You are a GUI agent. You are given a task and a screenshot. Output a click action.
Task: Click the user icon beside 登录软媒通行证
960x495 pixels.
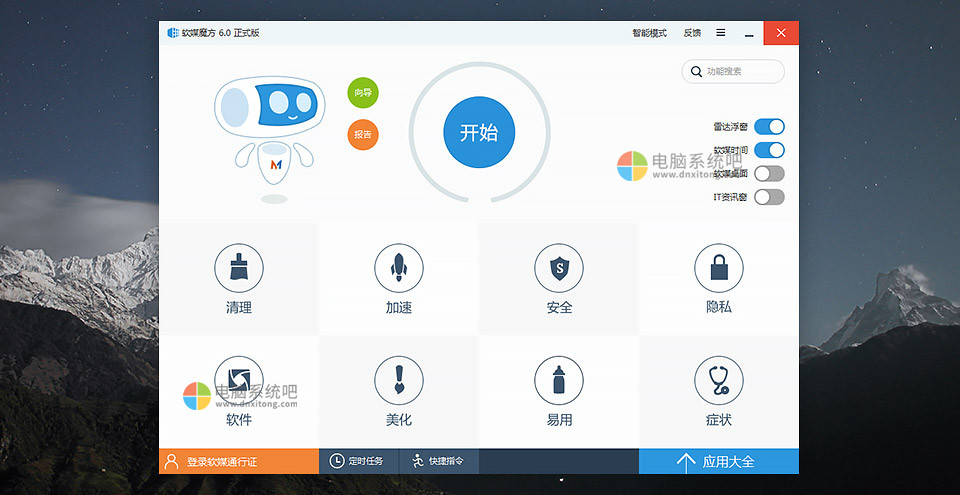point(172,461)
